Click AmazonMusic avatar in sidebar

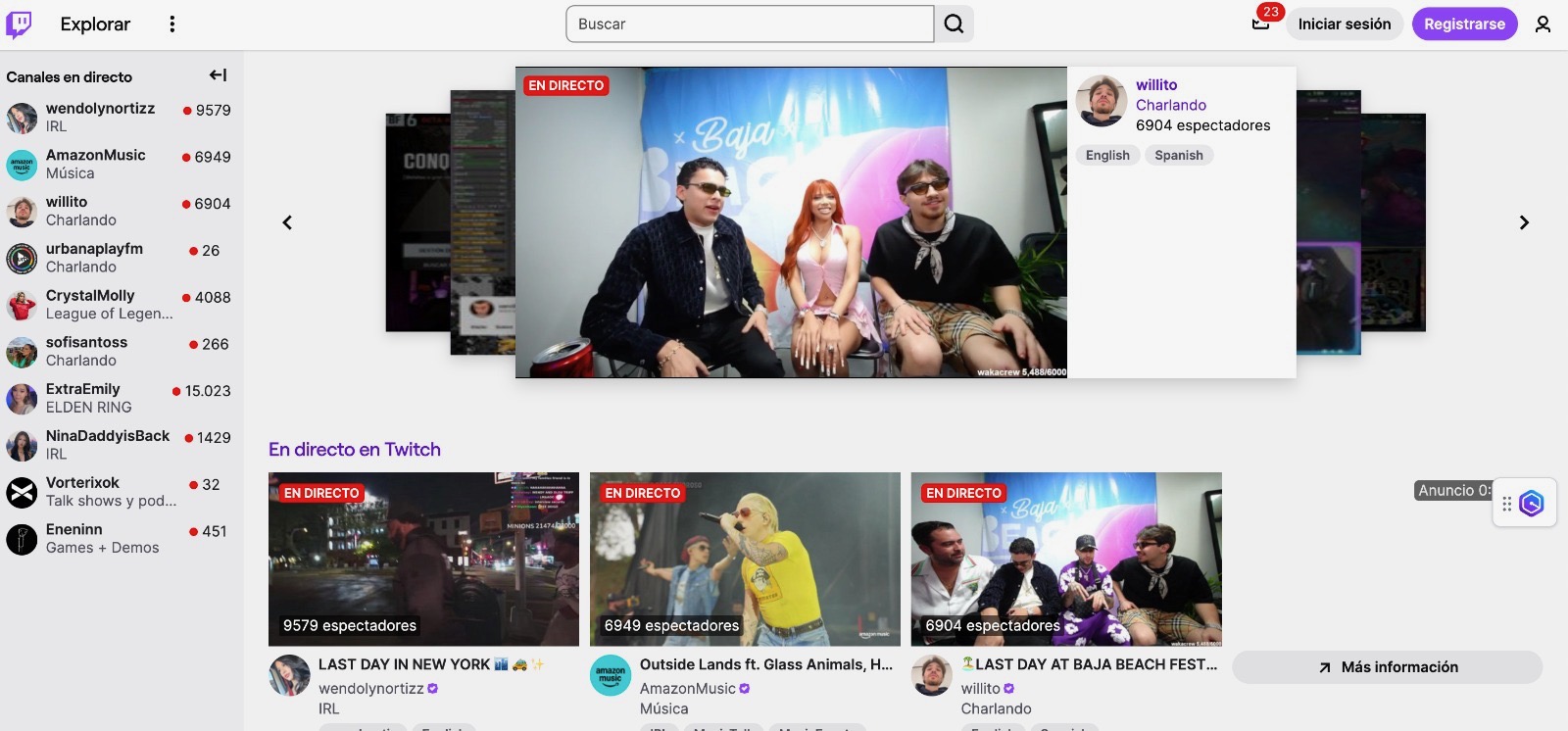click(22, 165)
